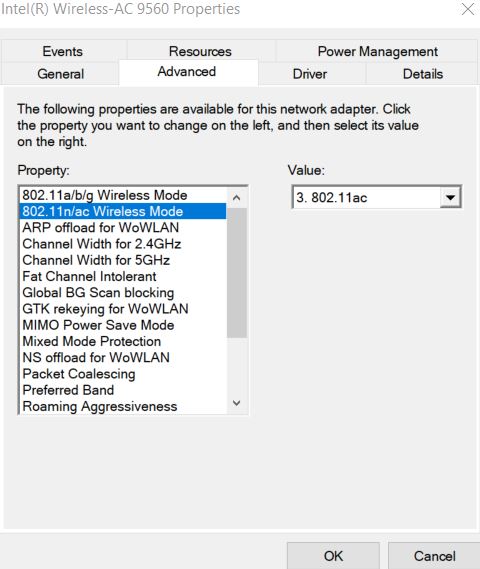Close the Wireless-AC 9560 Properties dialog
This screenshot has width=480, height=569.
point(468,9)
